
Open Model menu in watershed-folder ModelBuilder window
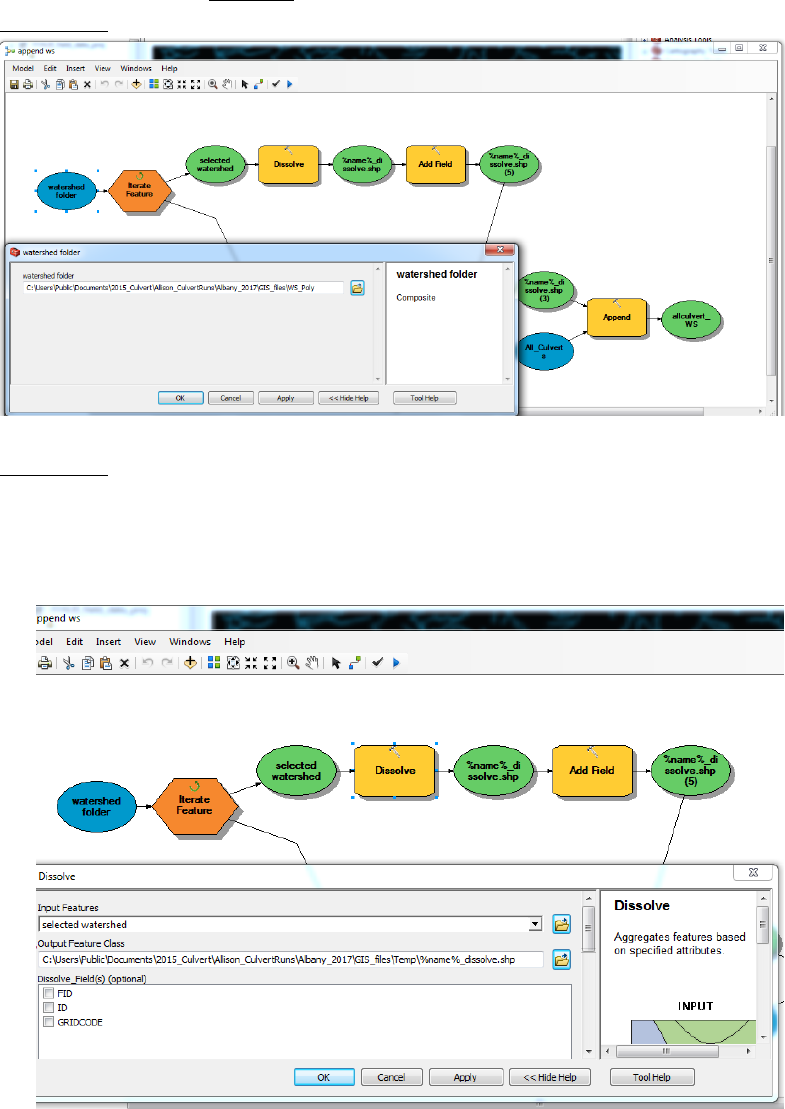23,69
